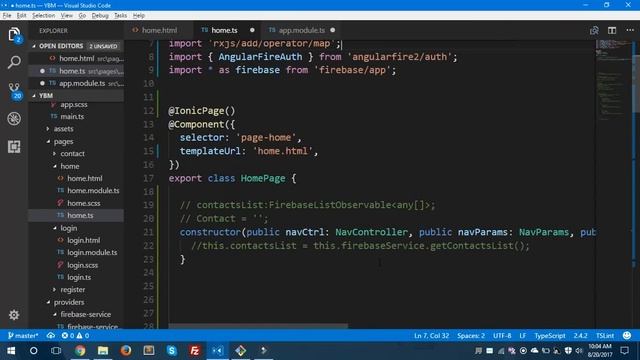Open login.module.ts in the file tree
The height and width of the screenshot is (360, 640).
pos(92,252)
